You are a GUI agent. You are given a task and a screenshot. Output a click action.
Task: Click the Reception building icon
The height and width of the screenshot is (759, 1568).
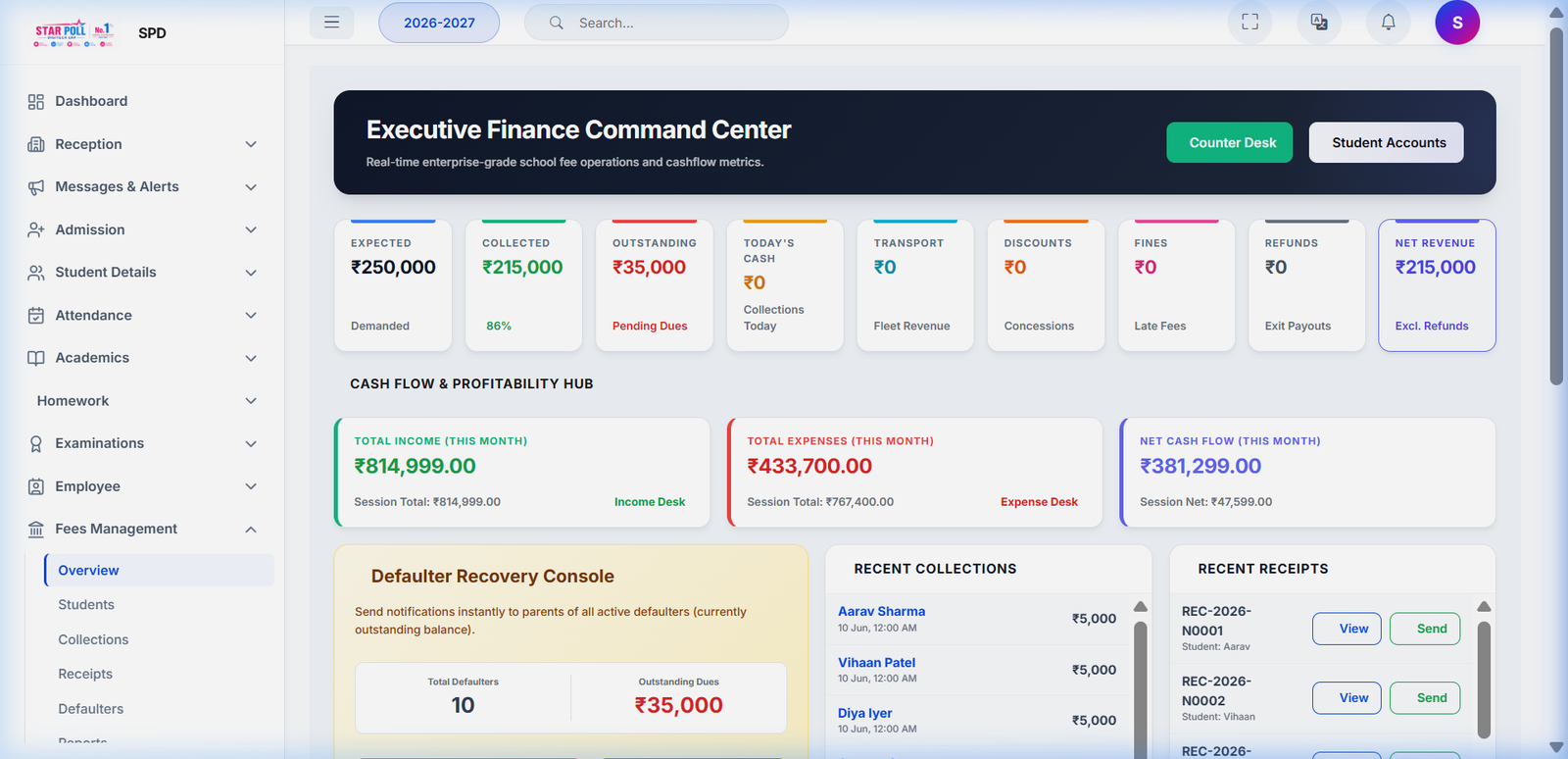36,144
